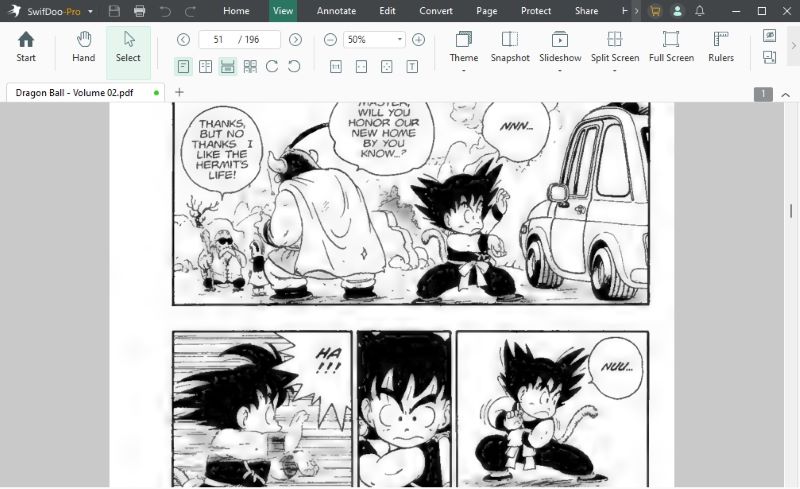800x489 pixels.
Task: Zoom in with the plus icon
Action: (x=418, y=39)
